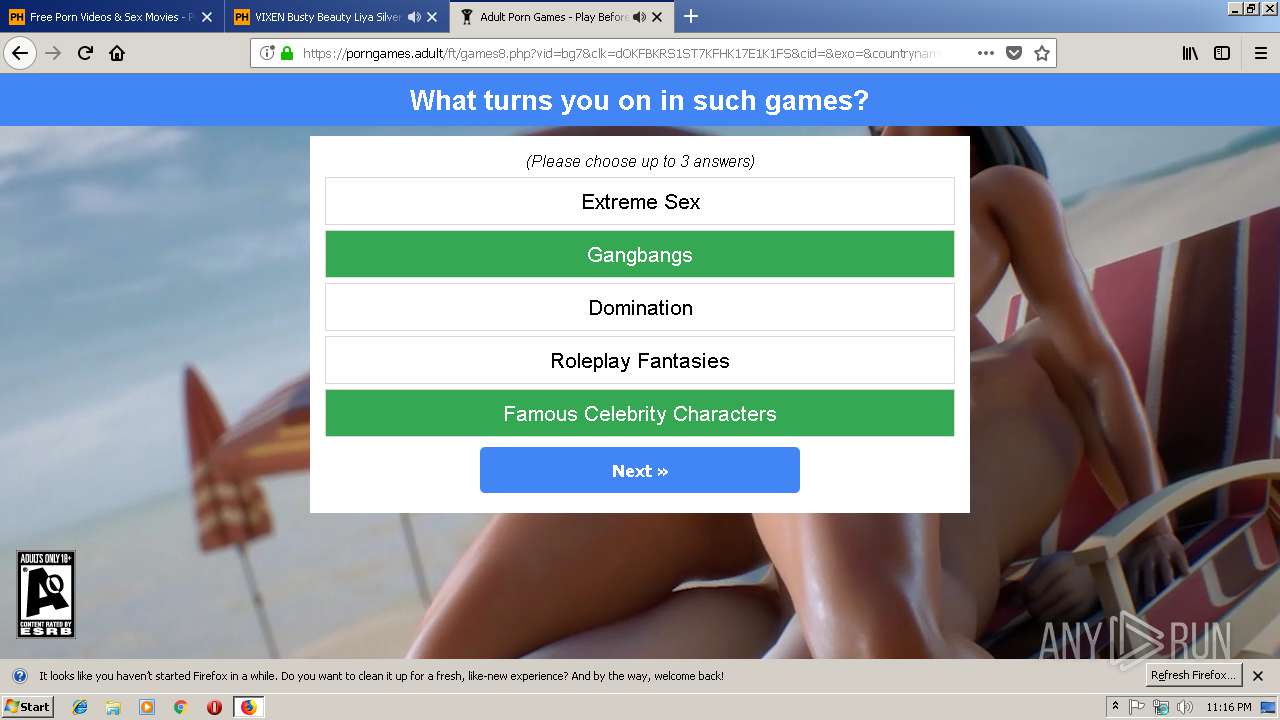Save page to Pocket

click(x=1014, y=53)
